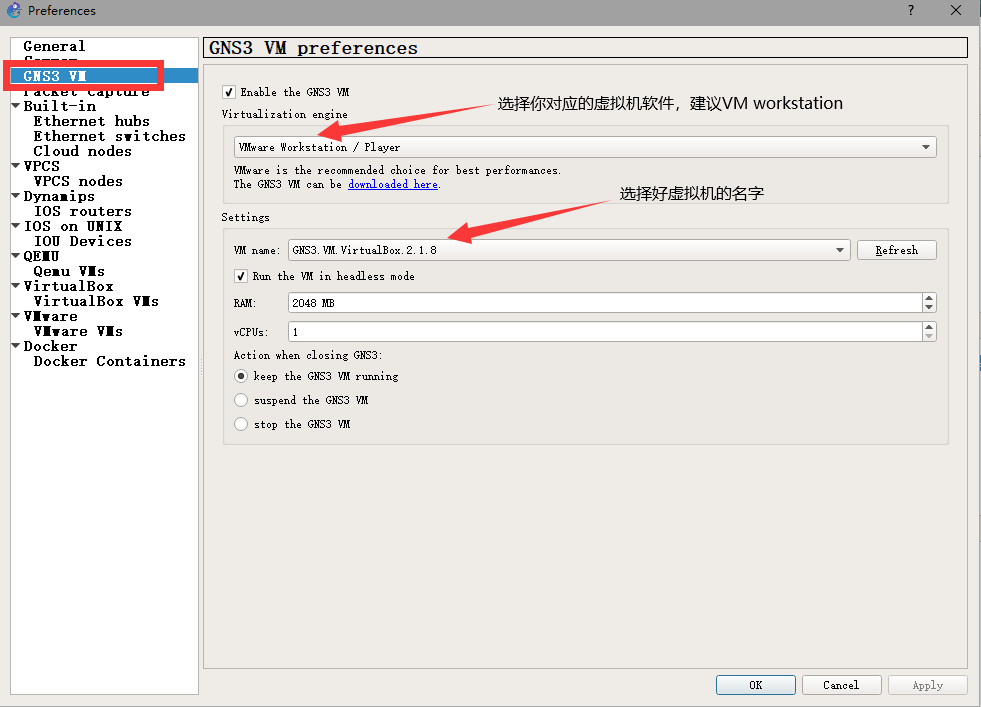981x707 pixels.
Task: Click the help question mark button
Action: click(911, 10)
